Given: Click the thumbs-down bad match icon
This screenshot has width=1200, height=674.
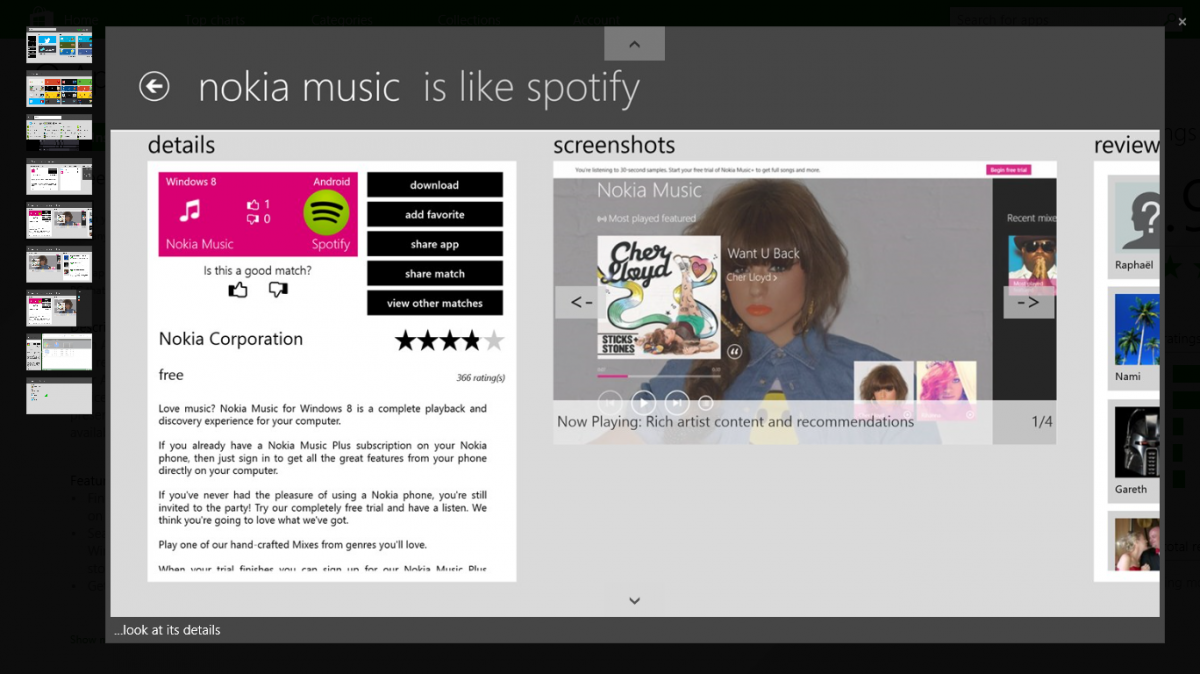Looking at the screenshot, I should pyautogui.click(x=278, y=290).
